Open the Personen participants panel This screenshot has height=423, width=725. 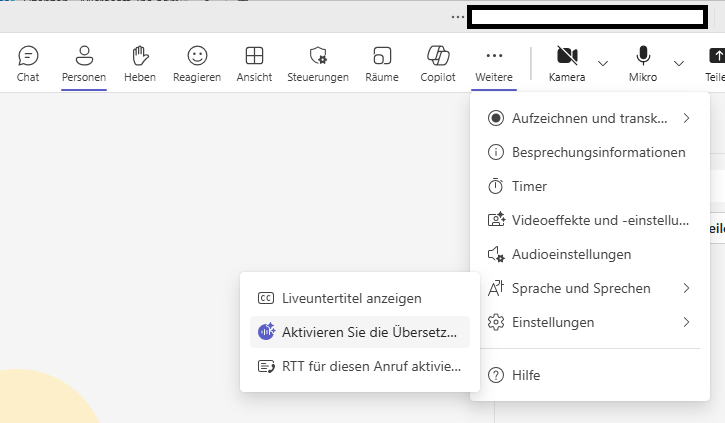(84, 64)
